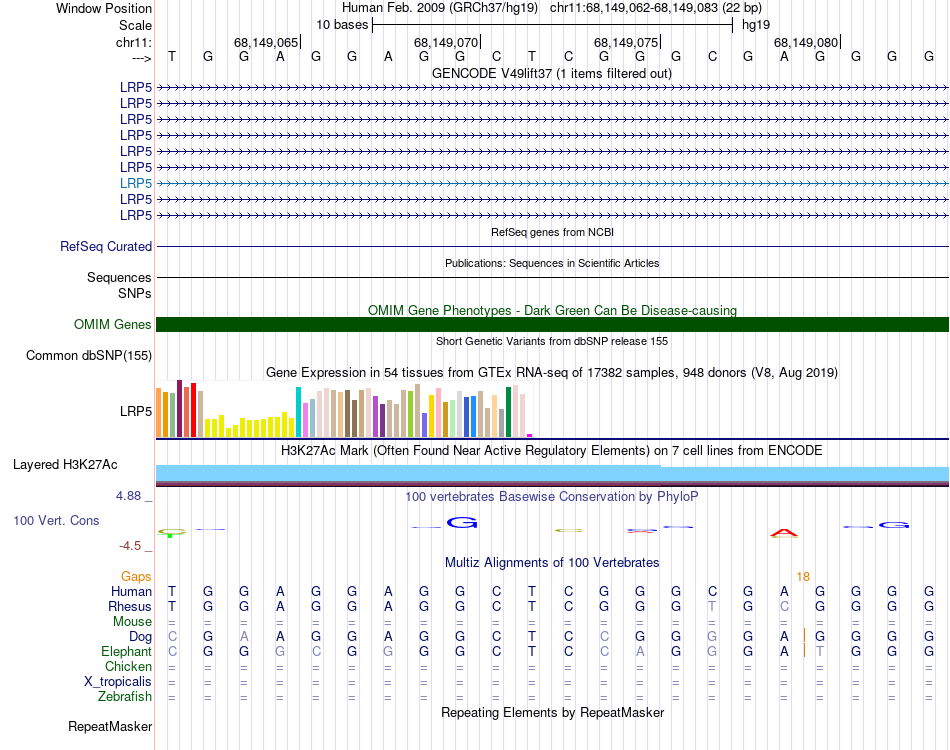Click the 68,149,070 position ruler marker

click(x=446, y=43)
